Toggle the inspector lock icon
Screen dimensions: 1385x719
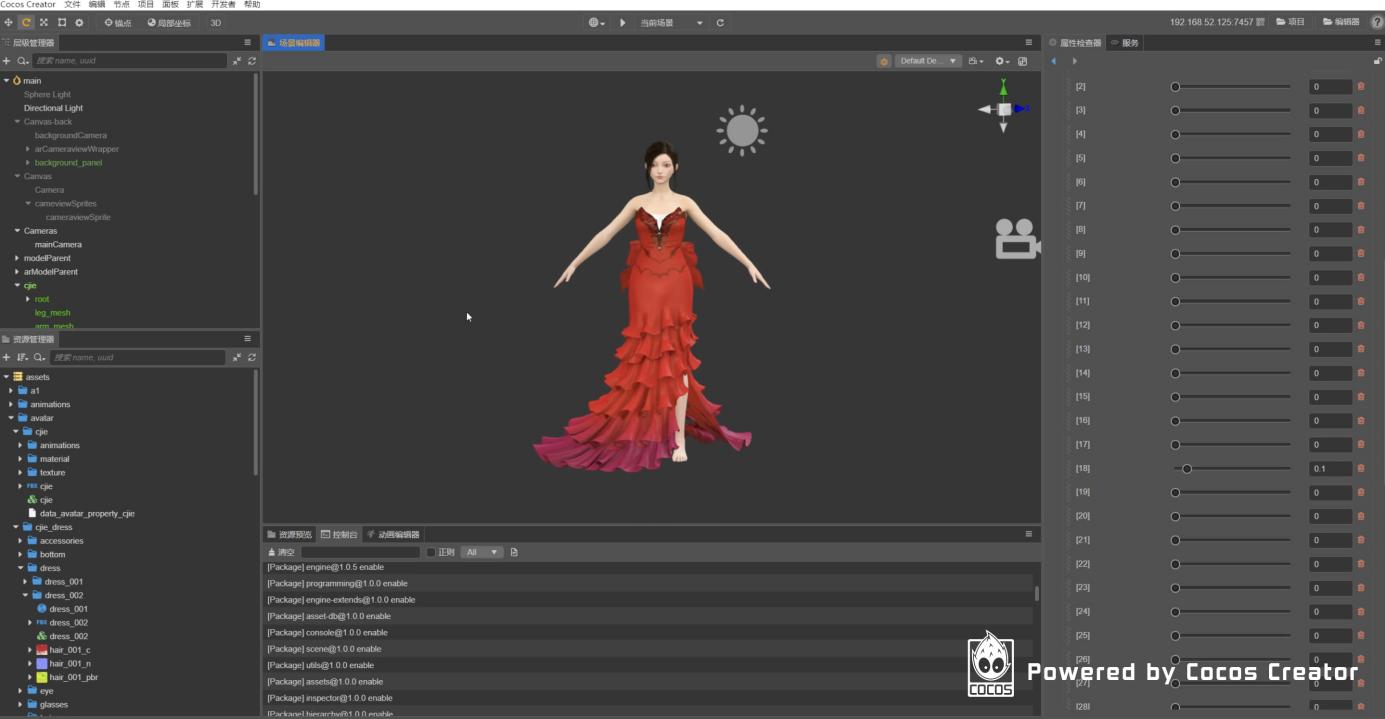tap(1377, 61)
